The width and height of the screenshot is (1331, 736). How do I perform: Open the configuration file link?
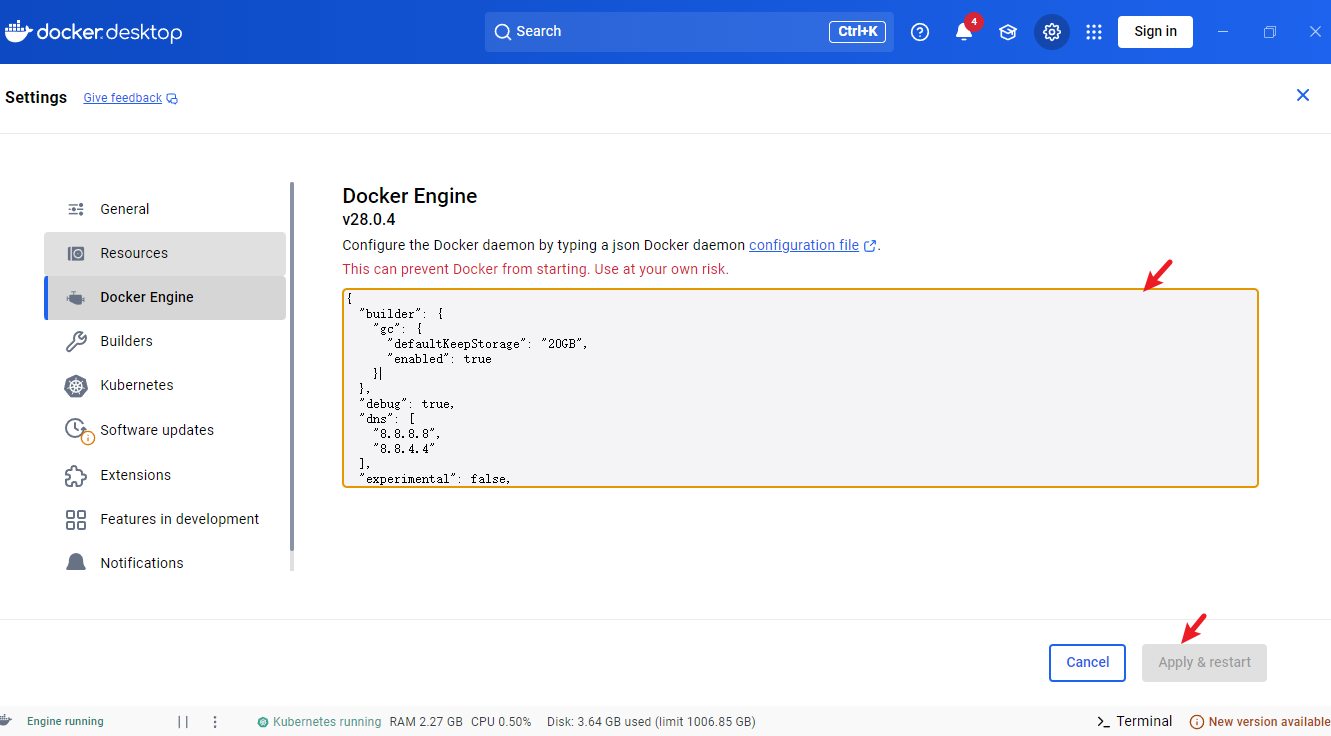pos(804,245)
